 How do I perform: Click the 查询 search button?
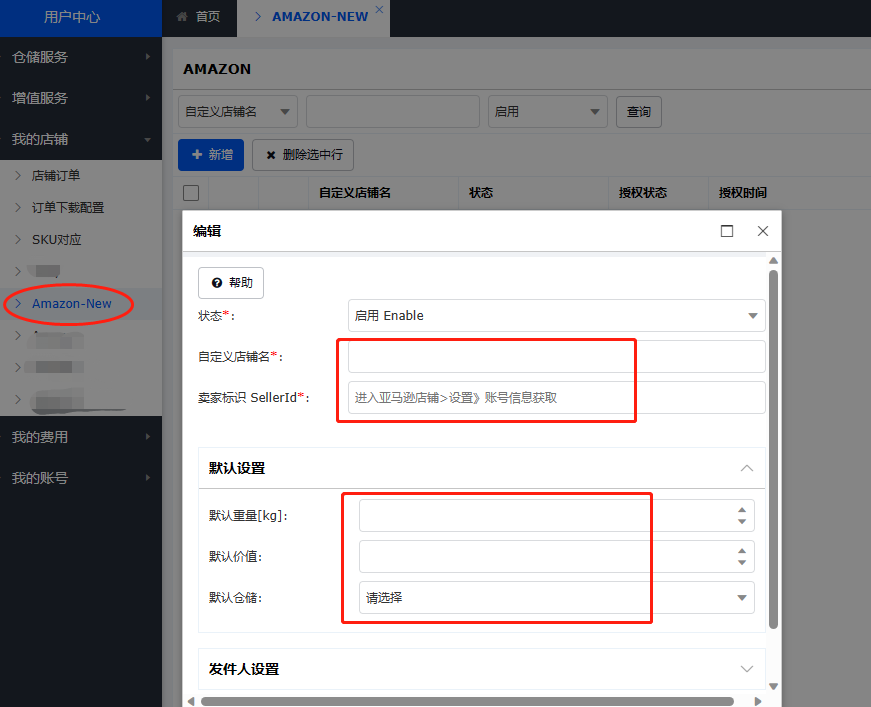[638, 112]
